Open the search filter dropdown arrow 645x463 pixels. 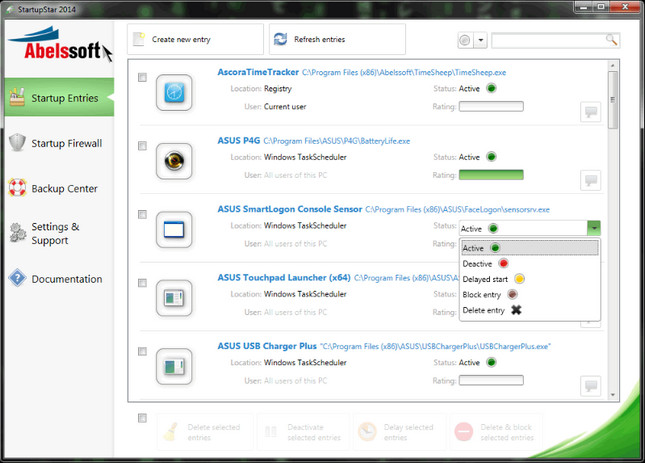click(481, 41)
